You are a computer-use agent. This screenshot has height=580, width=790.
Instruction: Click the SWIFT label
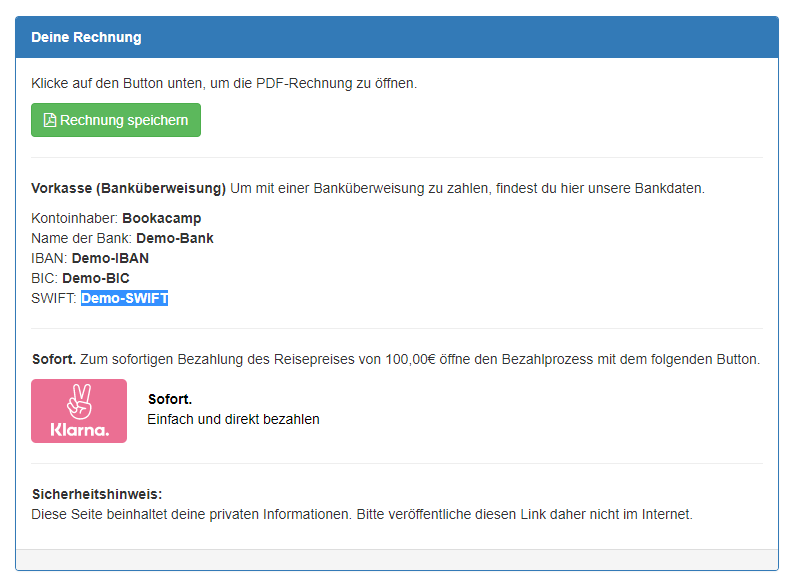coord(53,298)
